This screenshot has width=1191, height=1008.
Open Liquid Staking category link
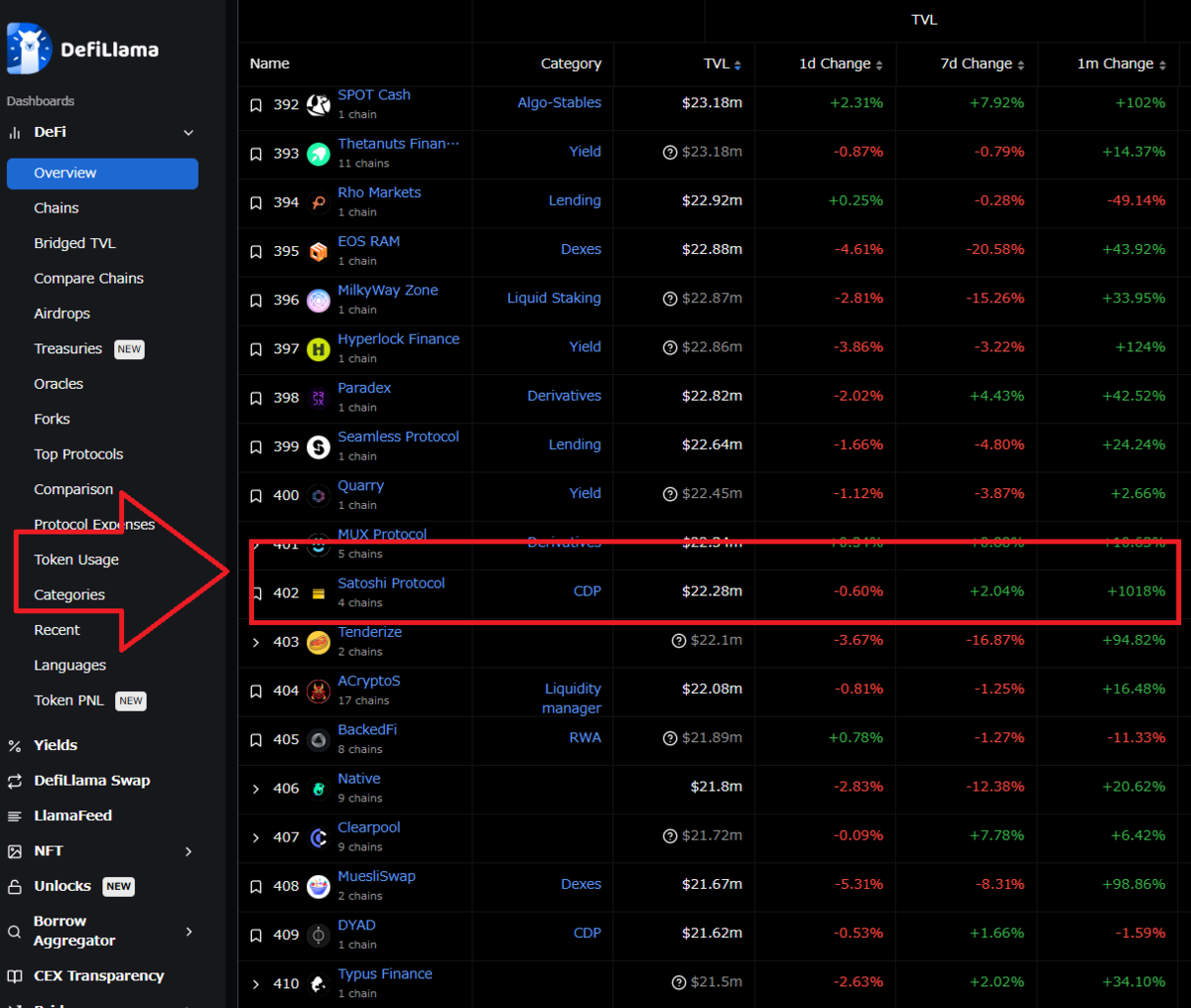554,298
